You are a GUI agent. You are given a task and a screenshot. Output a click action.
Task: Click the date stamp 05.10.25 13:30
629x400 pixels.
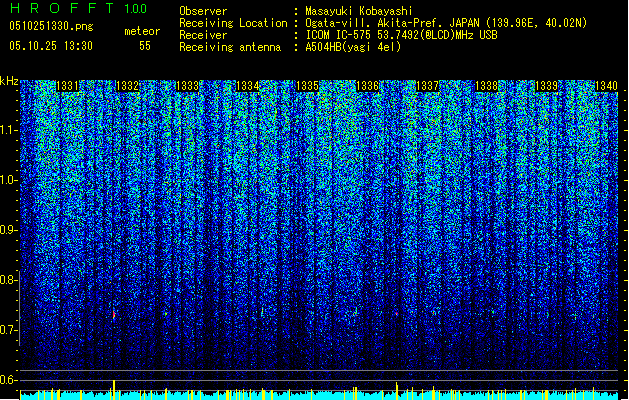51,46
